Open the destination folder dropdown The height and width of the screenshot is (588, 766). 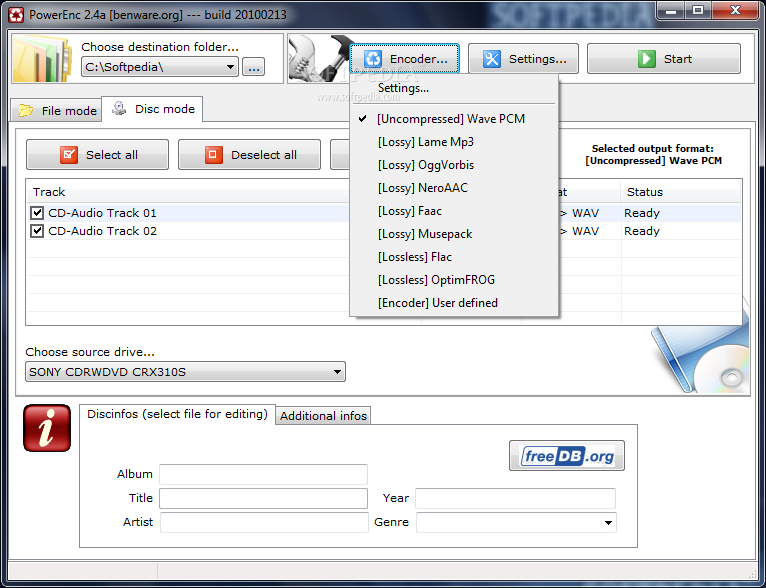click(230, 67)
